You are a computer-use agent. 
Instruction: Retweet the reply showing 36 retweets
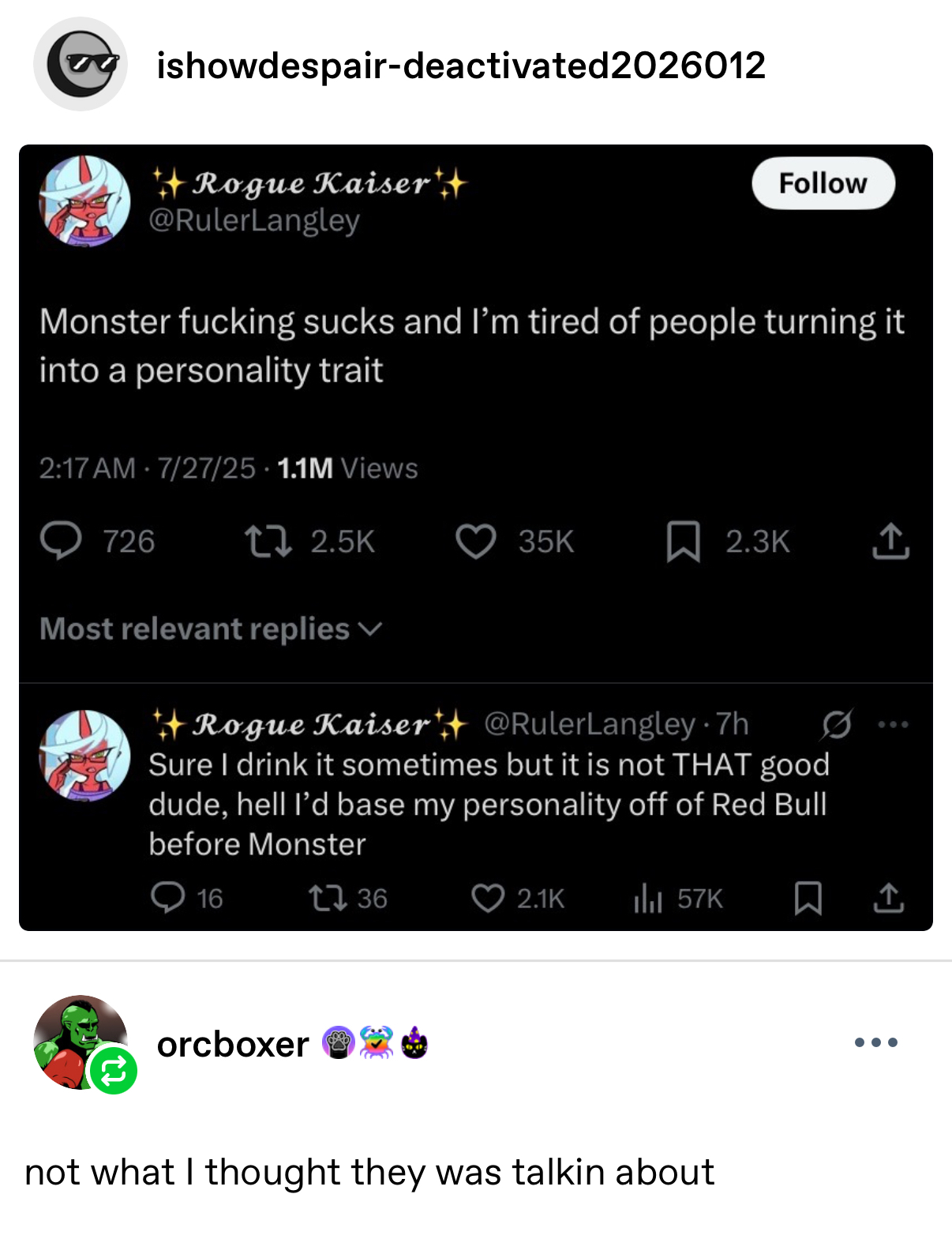click(x=326, y=898)
